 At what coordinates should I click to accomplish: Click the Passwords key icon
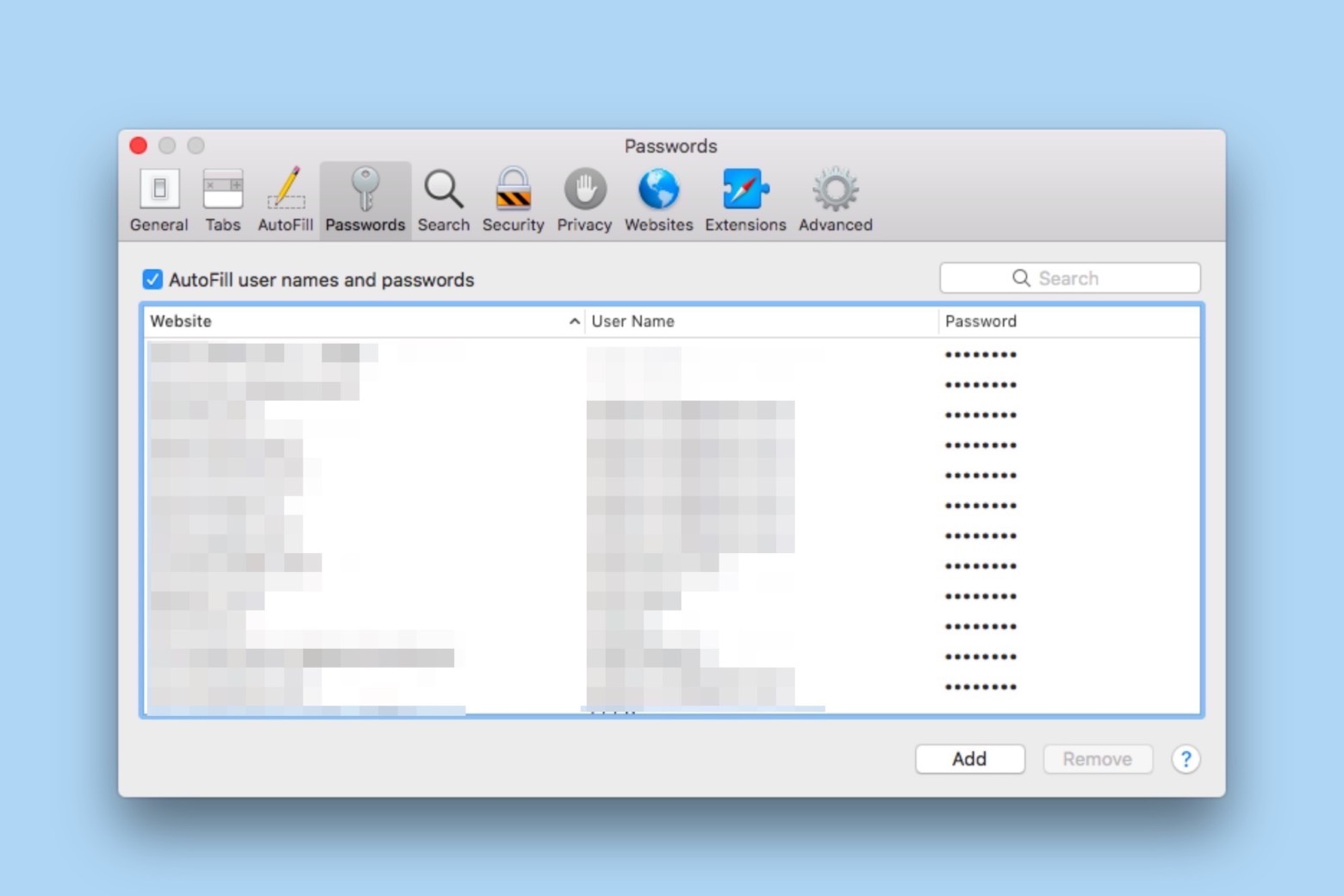[x=364, y=198]
